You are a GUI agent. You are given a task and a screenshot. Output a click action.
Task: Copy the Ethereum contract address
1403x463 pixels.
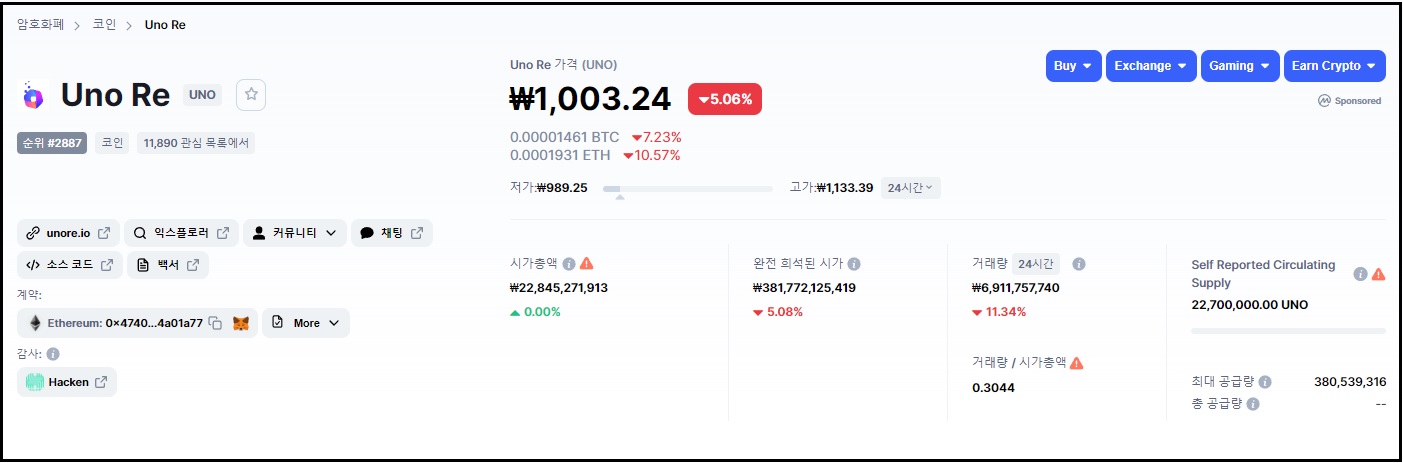pyautogui.click(x=215, y=323)
